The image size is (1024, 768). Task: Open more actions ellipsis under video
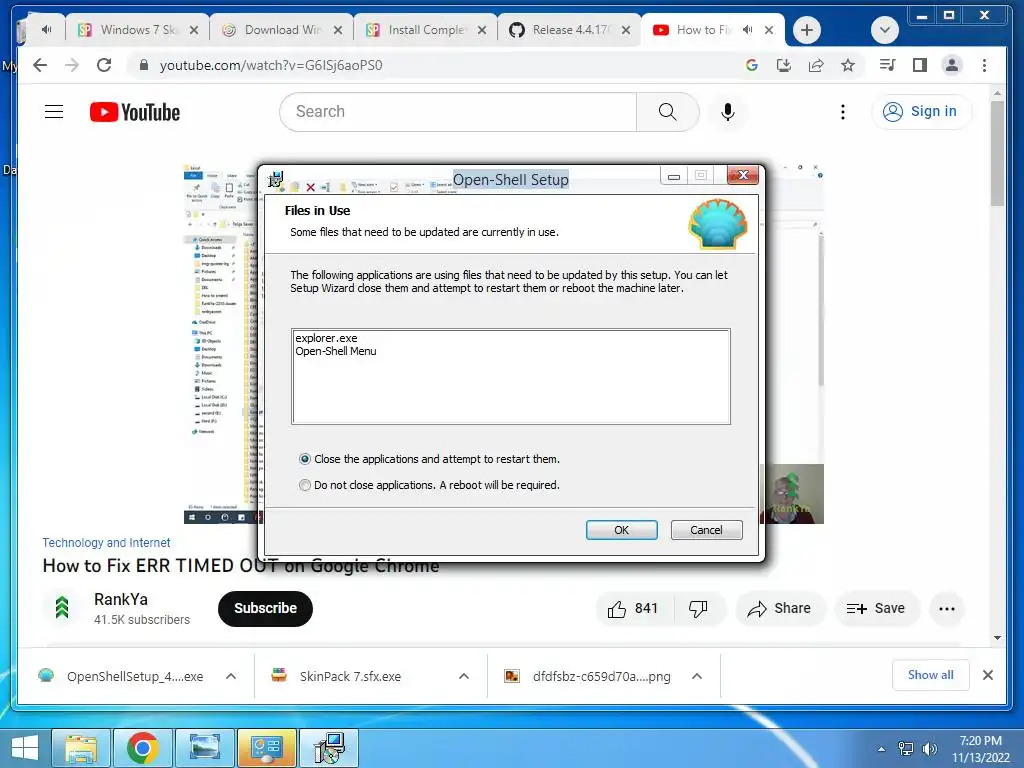point(946,609)
